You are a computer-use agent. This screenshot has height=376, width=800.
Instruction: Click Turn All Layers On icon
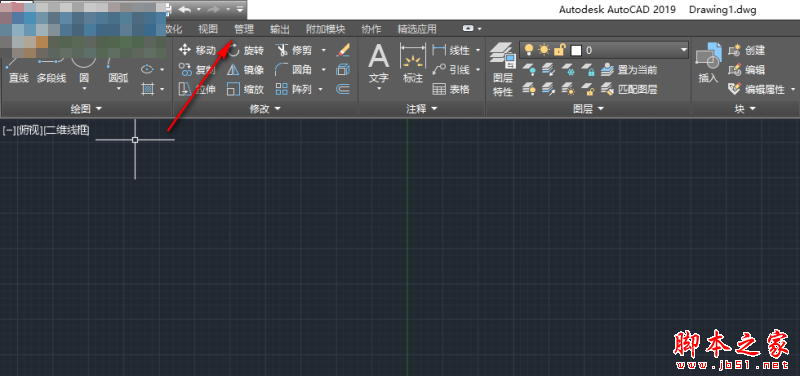coord(530,89)
